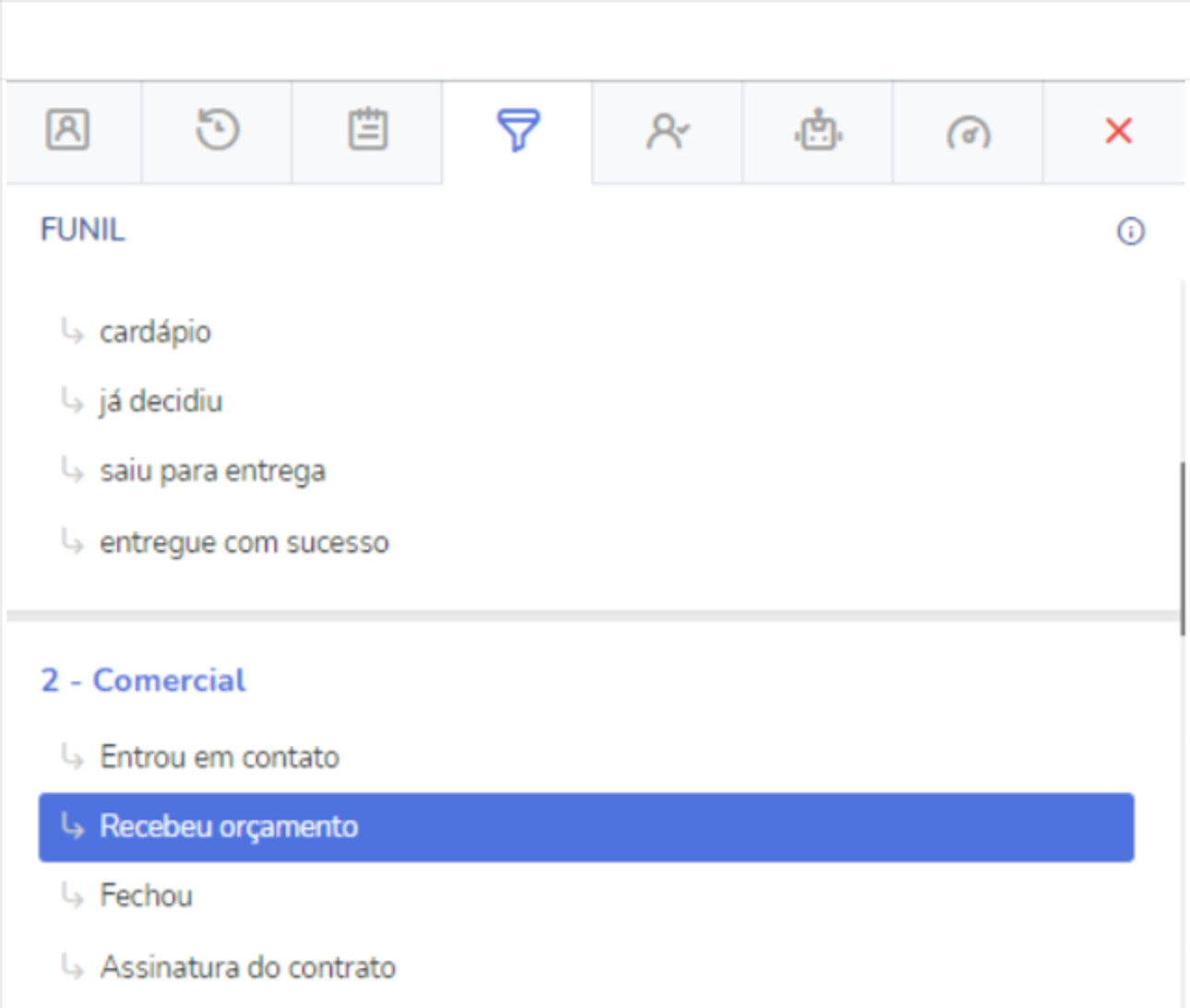
Task: Choose the saiu para entrega stage
Action: point(212,471)
